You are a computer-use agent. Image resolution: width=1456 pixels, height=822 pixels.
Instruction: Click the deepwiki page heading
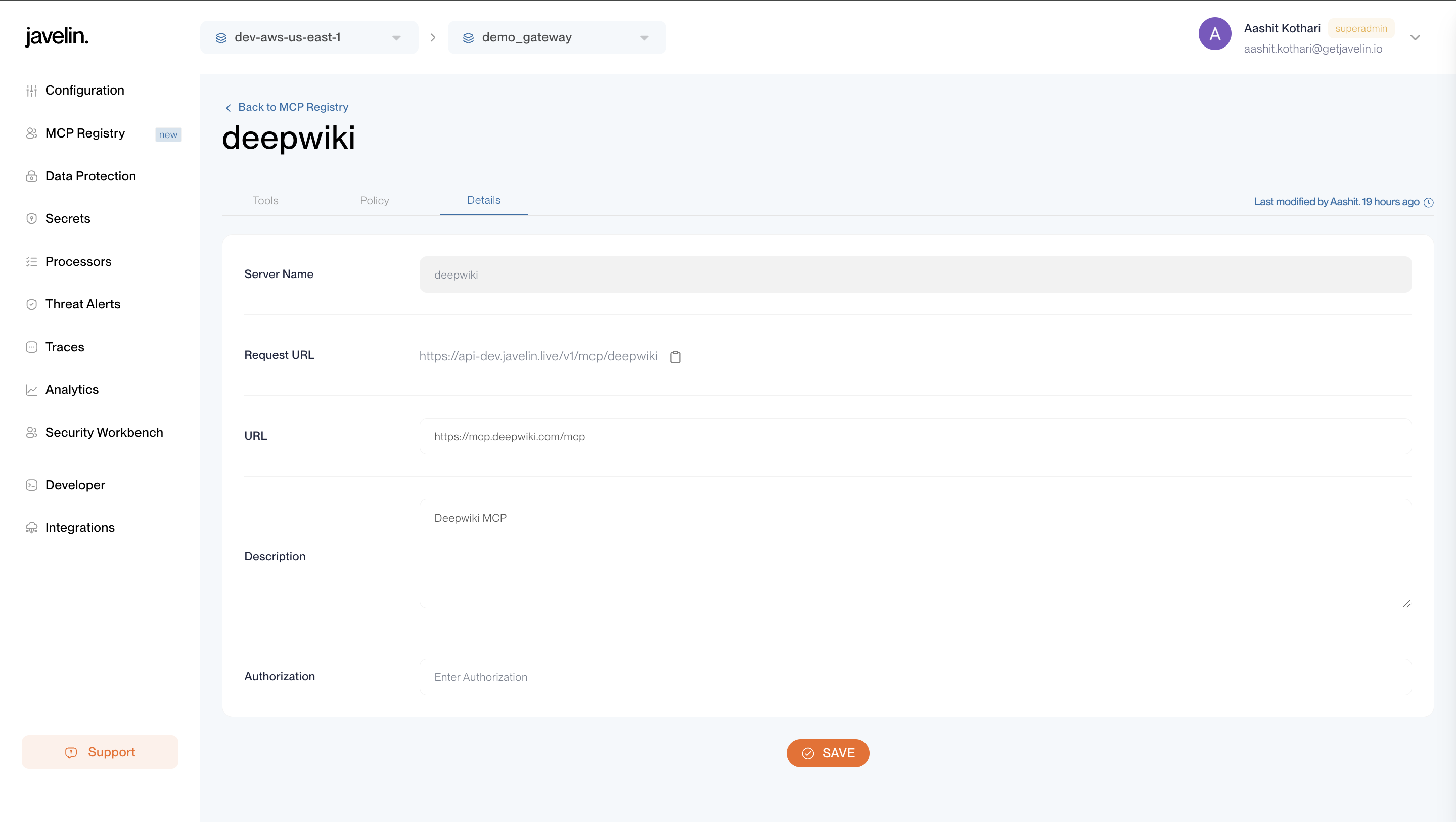click(288, 138)
